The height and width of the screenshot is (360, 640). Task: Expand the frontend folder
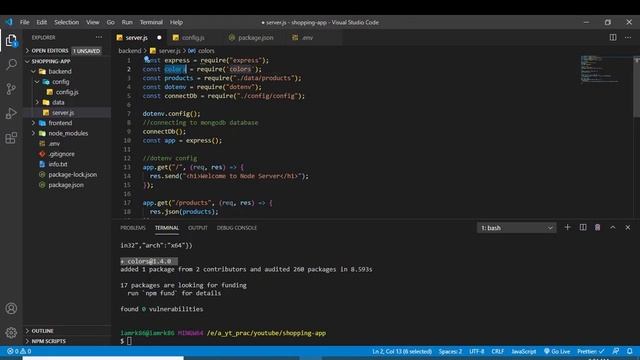coord(60,123)
